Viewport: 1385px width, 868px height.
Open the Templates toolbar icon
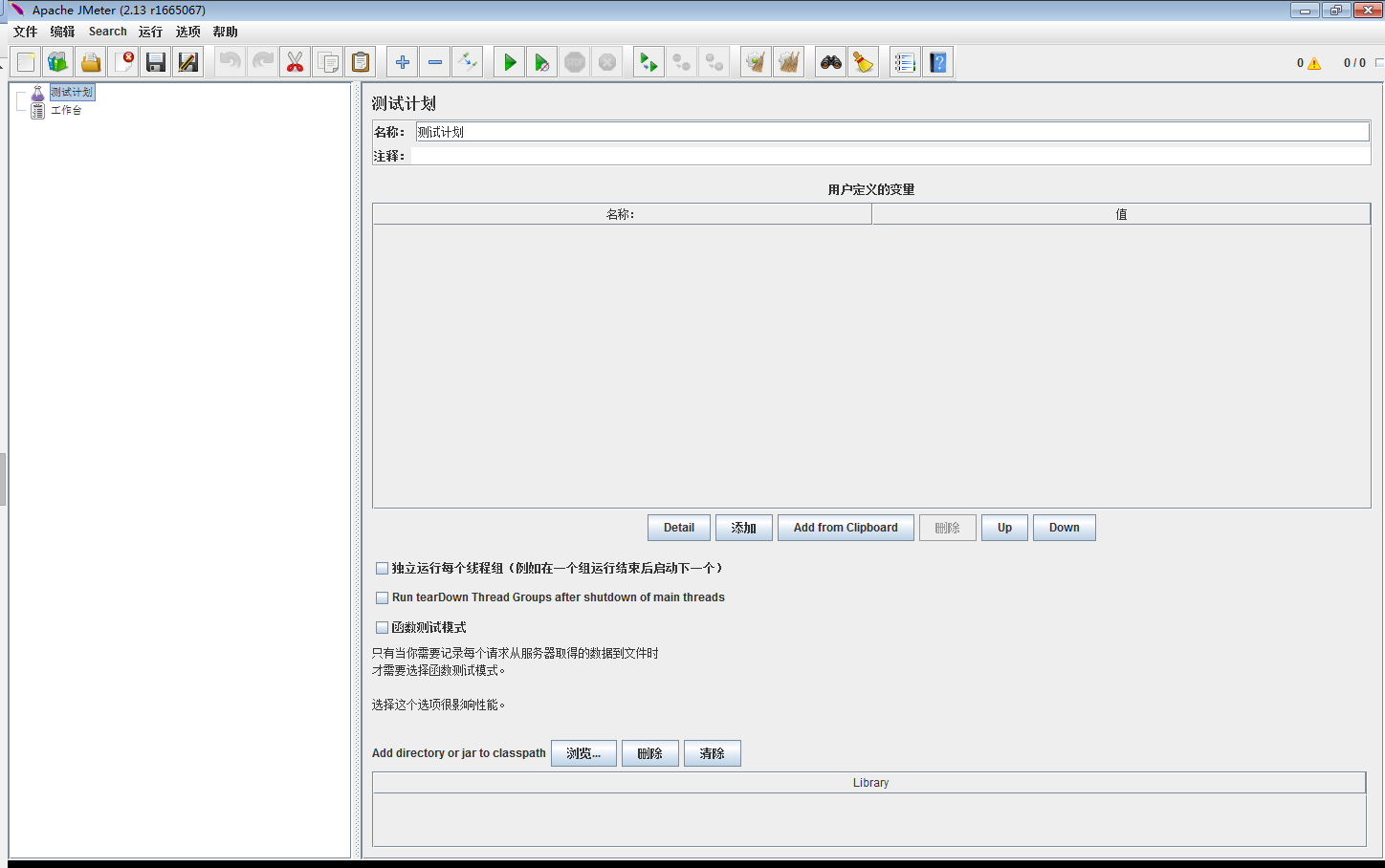pos(58,62)
